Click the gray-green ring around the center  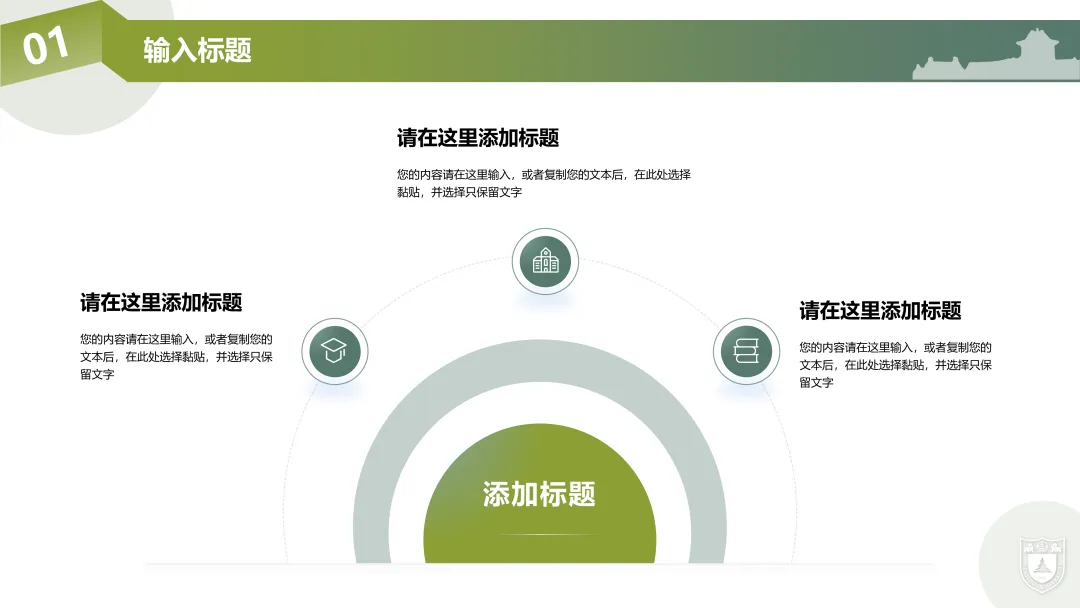(539, 361)
